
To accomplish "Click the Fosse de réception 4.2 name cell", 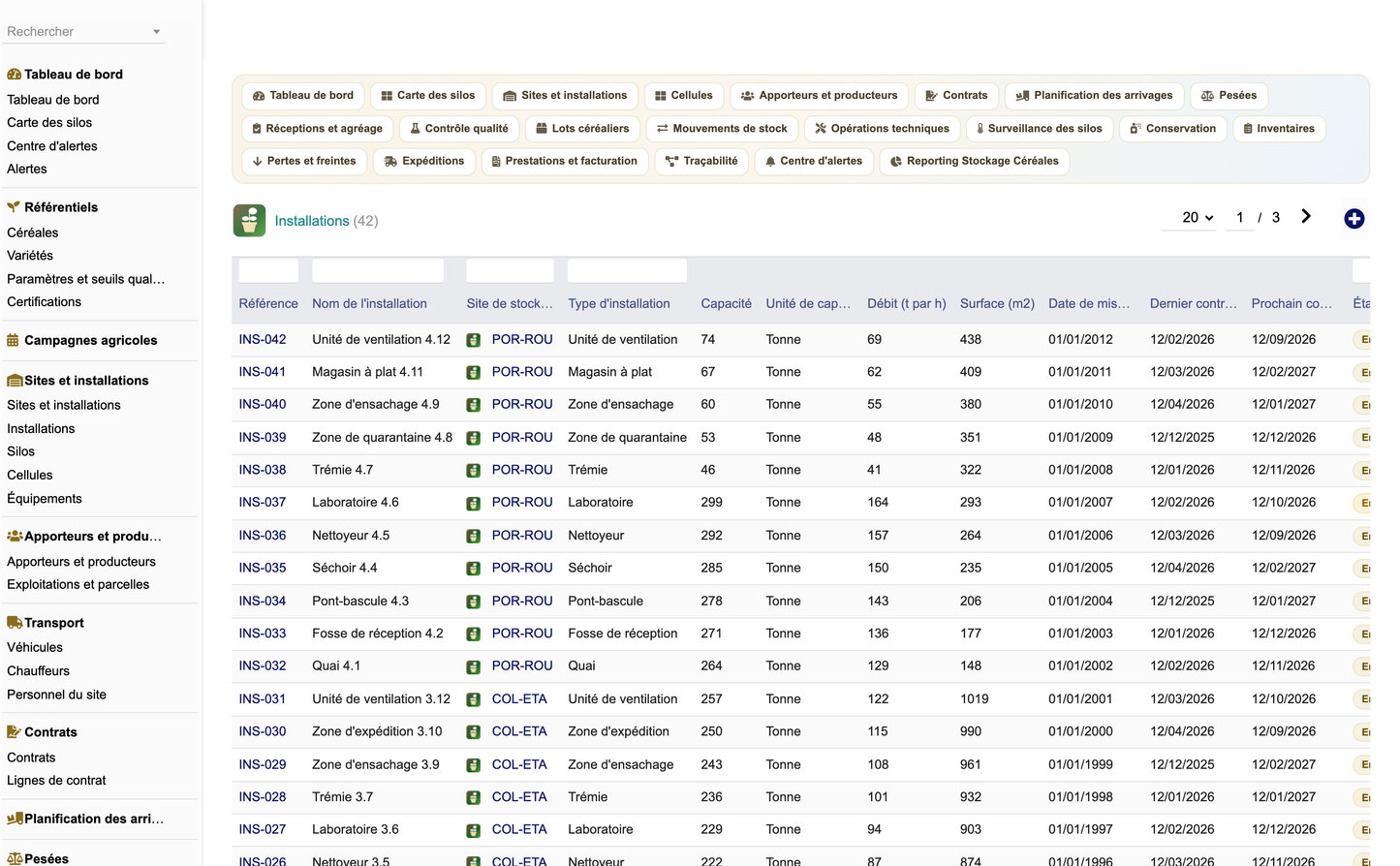I will pos(378,634).
